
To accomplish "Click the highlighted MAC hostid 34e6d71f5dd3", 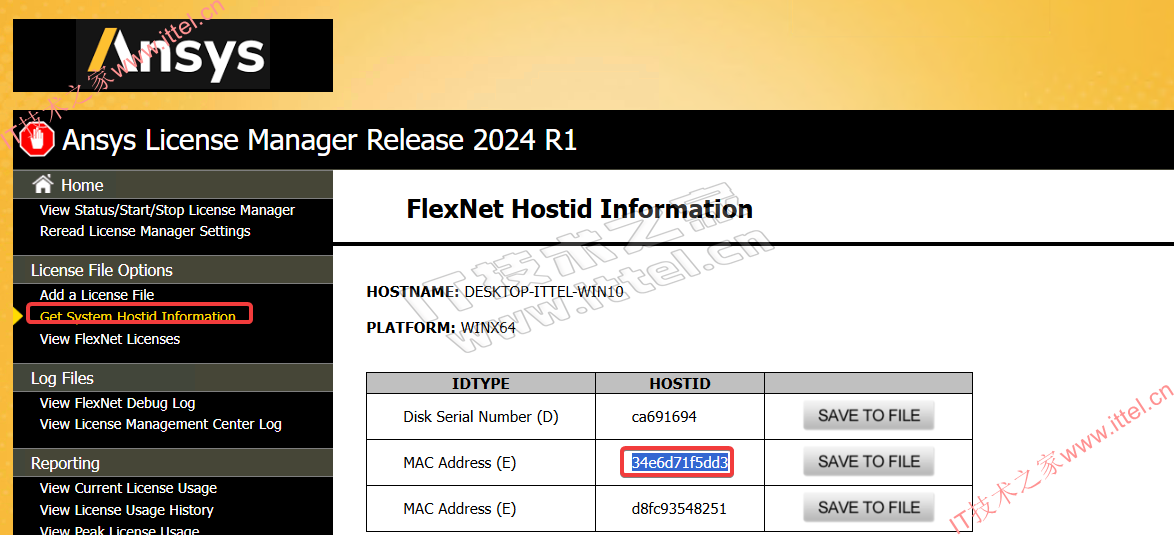I will tap(679, 463).
